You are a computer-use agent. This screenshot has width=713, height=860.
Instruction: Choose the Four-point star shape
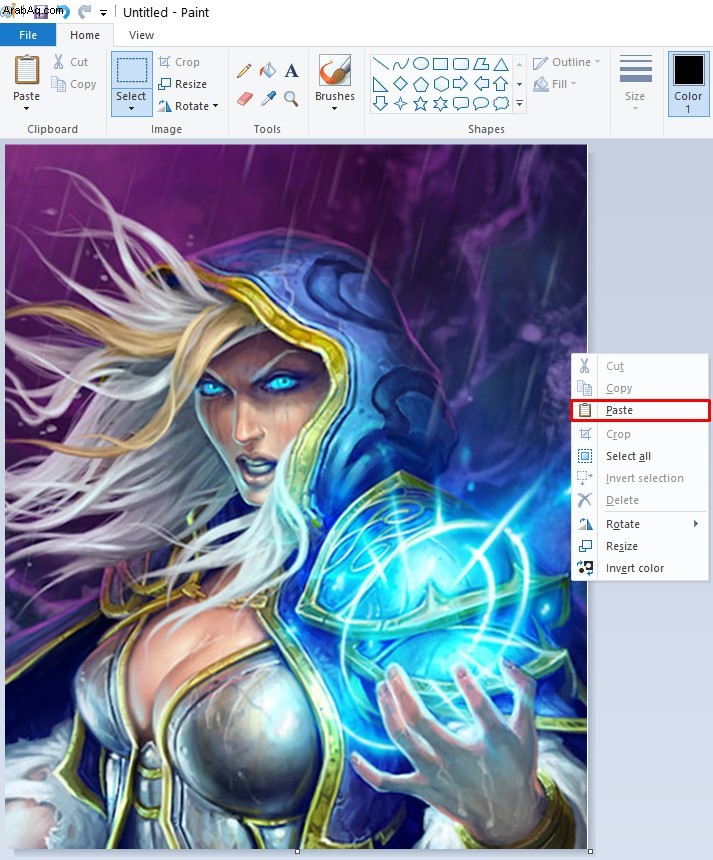pyautogui.click(x=400, y=103)
